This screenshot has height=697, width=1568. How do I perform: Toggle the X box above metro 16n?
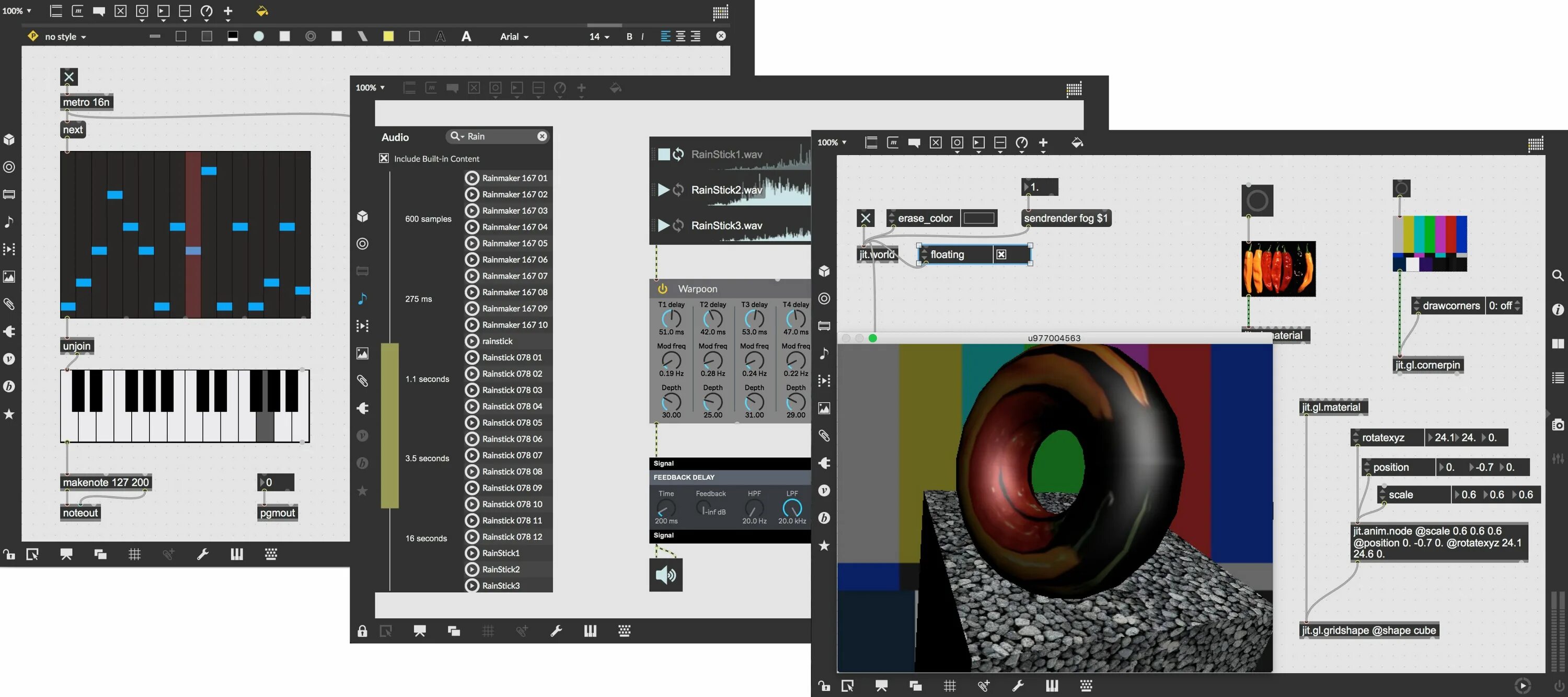[x=69, y=77]
